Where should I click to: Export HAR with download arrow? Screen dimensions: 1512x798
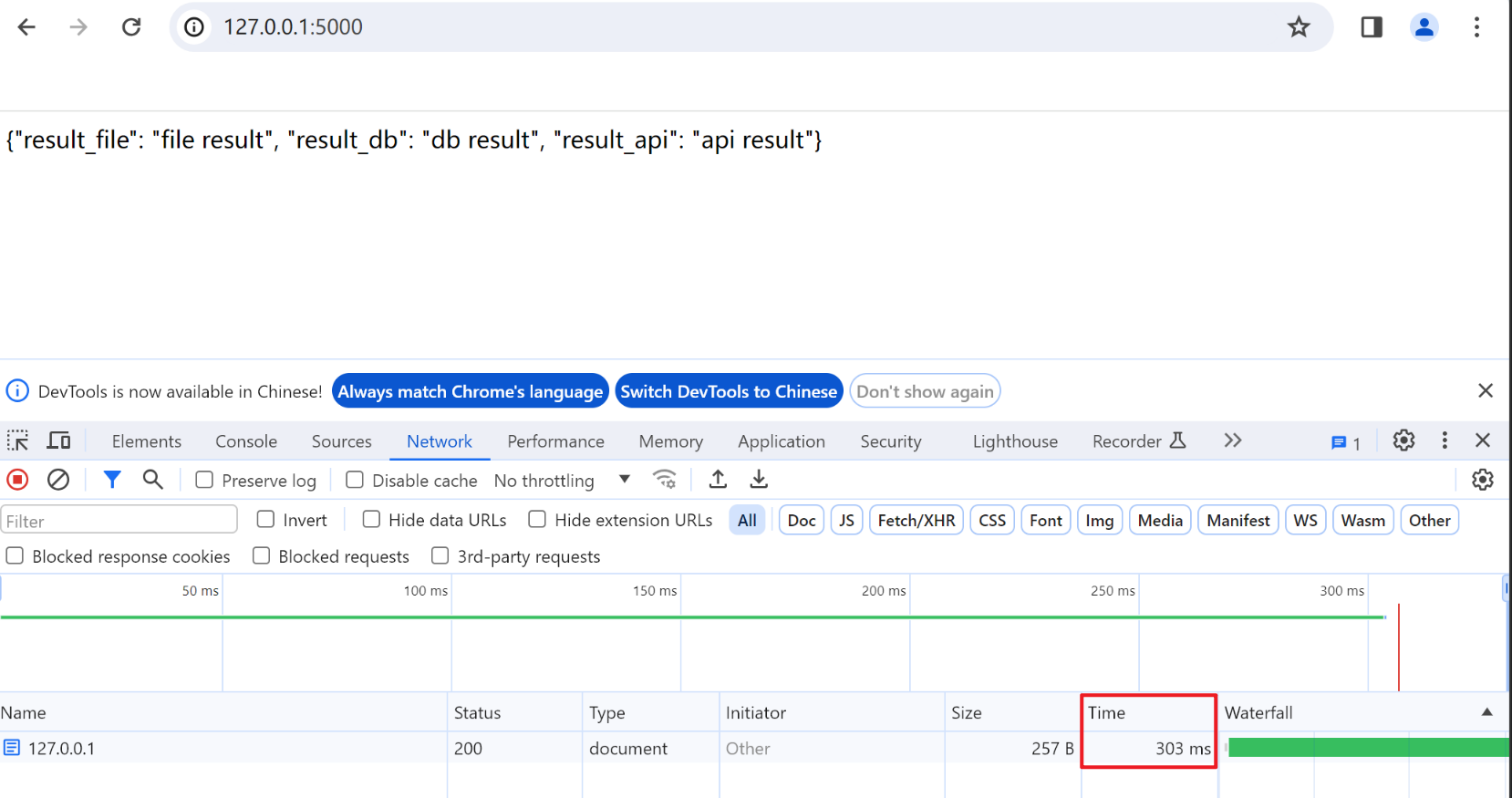759,480
